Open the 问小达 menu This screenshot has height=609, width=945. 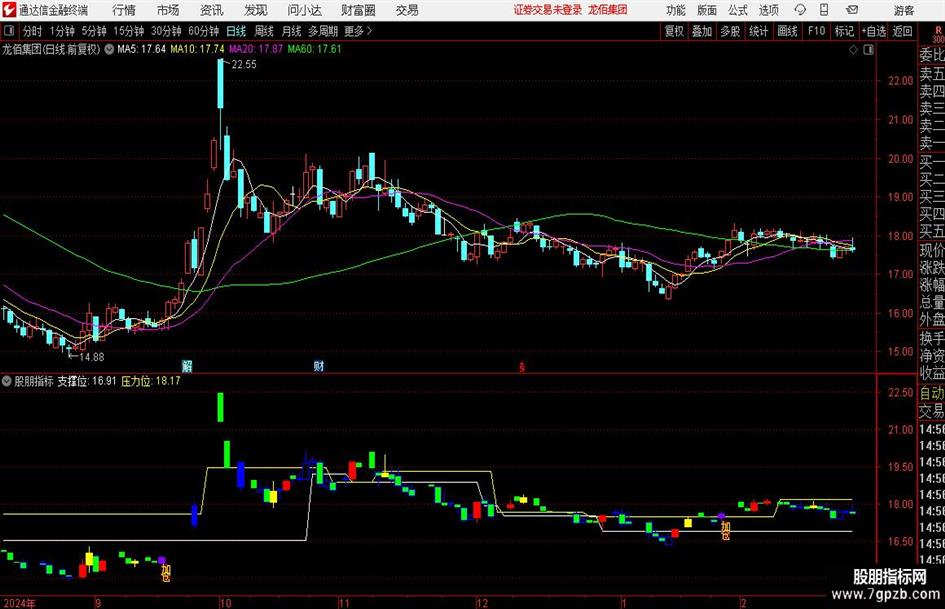[304, 10]
